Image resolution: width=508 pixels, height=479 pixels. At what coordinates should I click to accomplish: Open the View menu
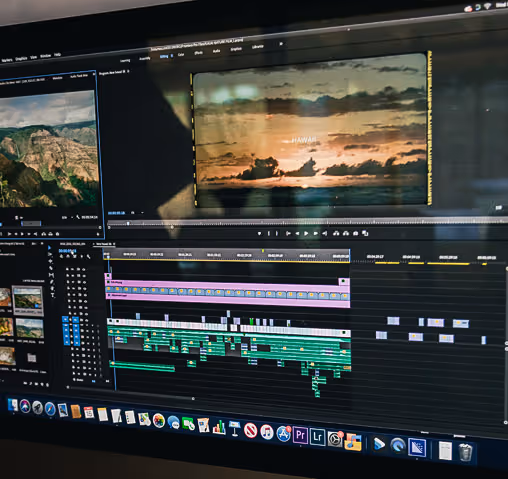(x=33, y=57)
